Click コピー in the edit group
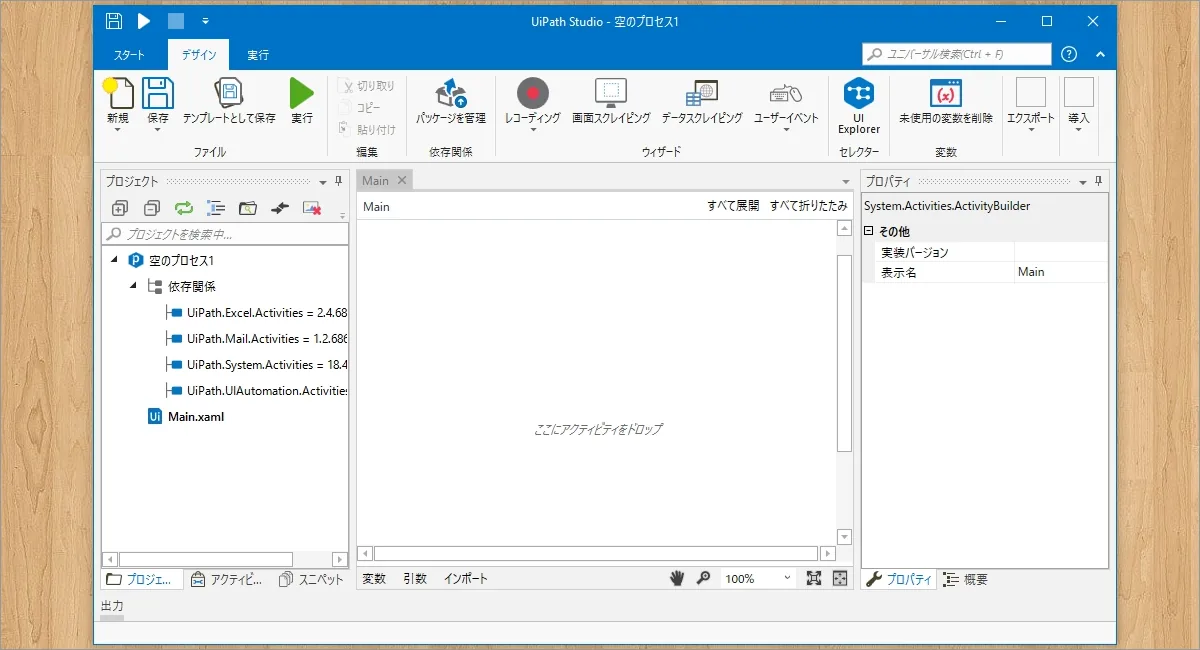Viewport: 1200px width, 650px height. click(360, 107)
